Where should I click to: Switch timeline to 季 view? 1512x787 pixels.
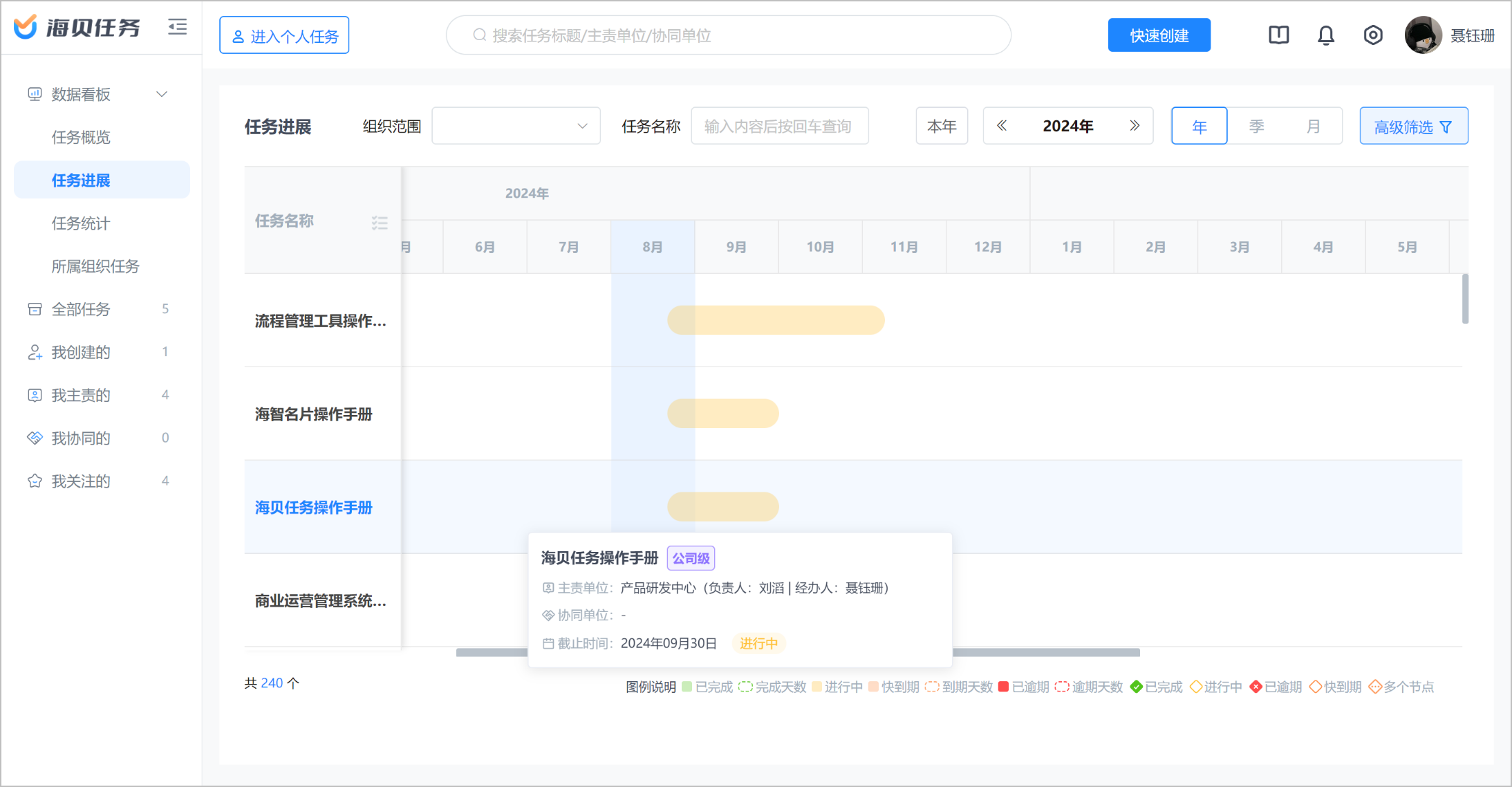point(1256,126)
